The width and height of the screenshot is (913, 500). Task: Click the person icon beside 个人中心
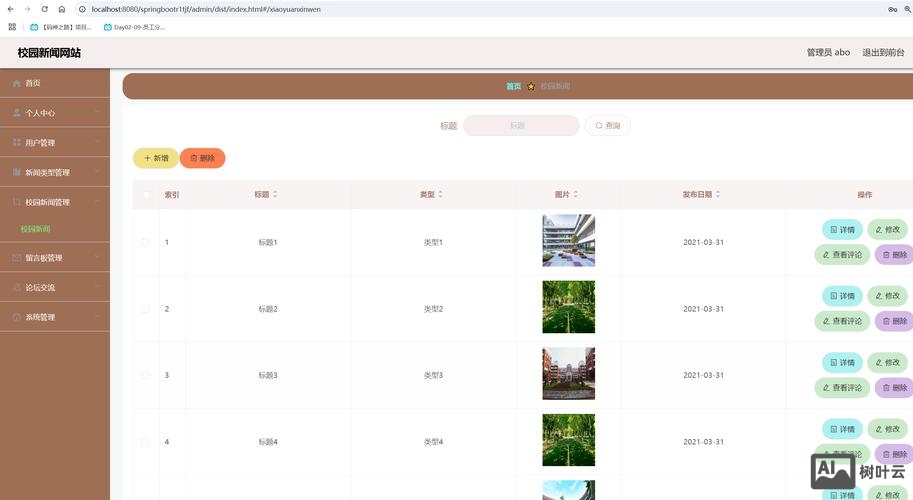pos(16,113)
